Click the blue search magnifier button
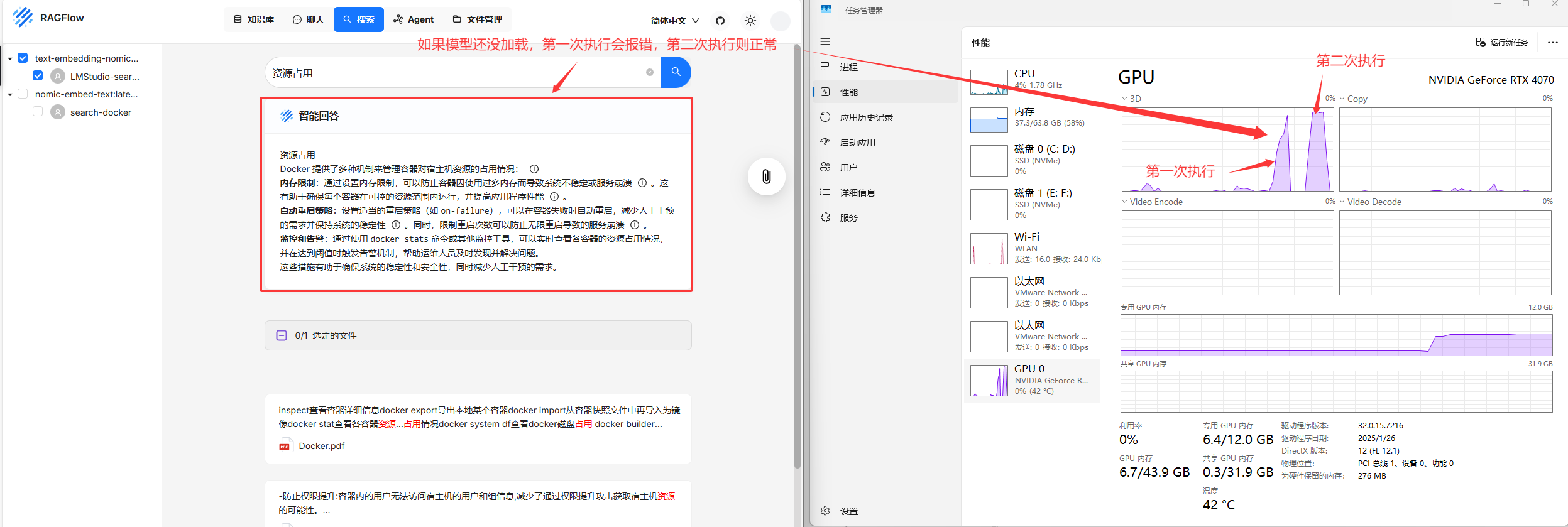 676,72
